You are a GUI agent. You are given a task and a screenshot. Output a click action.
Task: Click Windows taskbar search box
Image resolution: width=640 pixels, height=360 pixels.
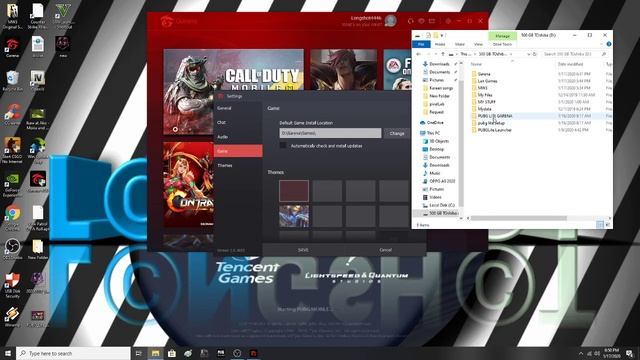73,353
